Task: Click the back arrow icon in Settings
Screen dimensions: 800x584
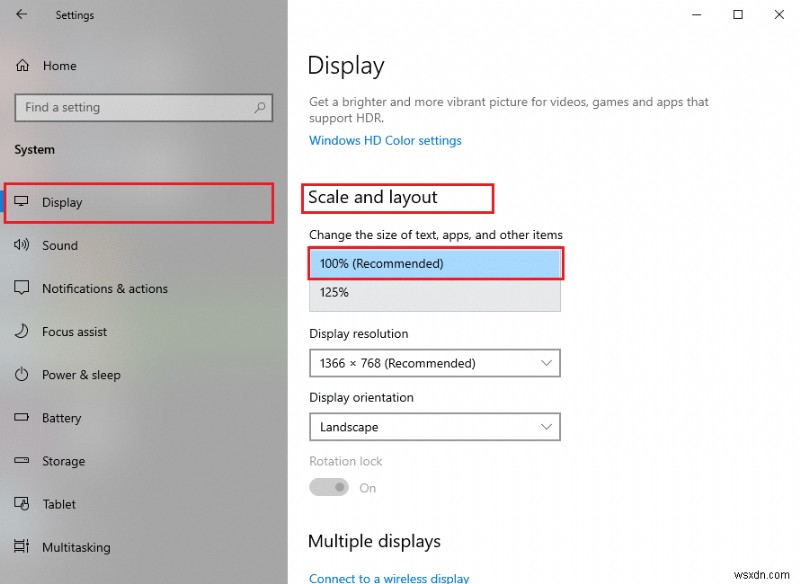Action: (22, 15)
